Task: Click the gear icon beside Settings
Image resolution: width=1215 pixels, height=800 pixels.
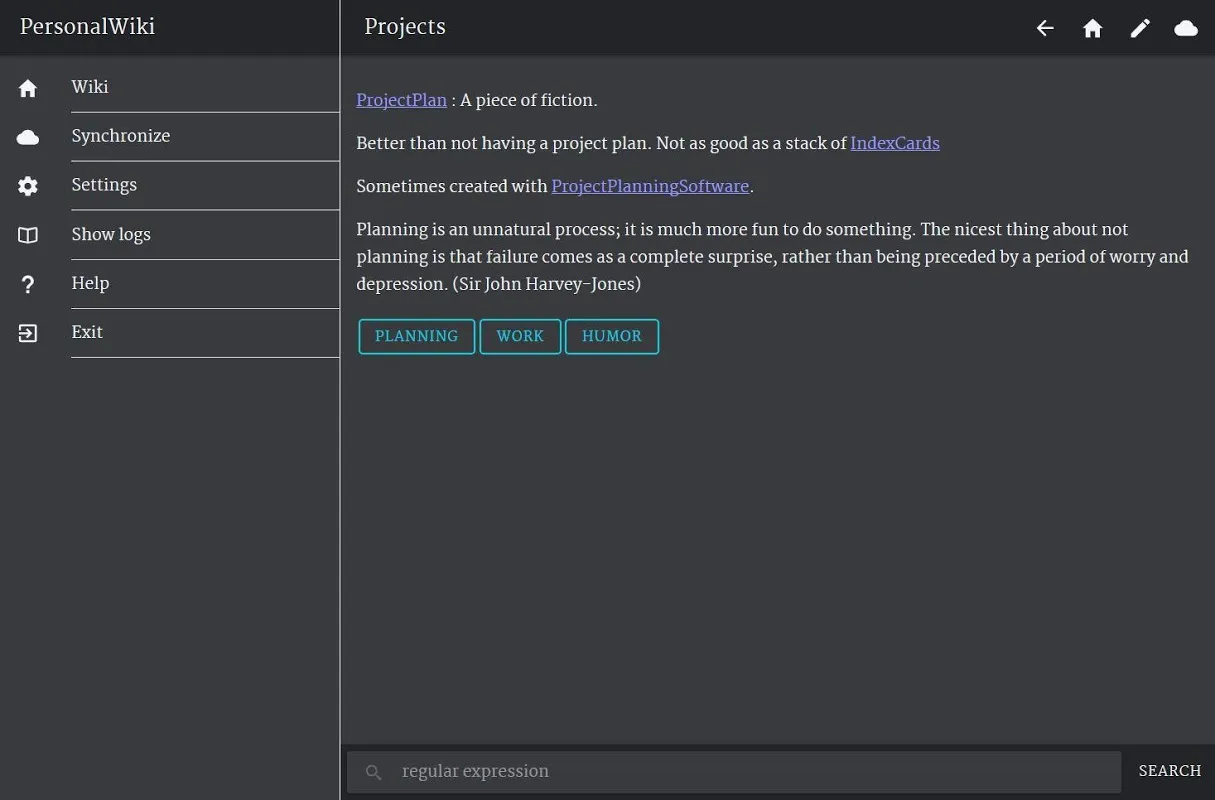Action: coord(28,186)
